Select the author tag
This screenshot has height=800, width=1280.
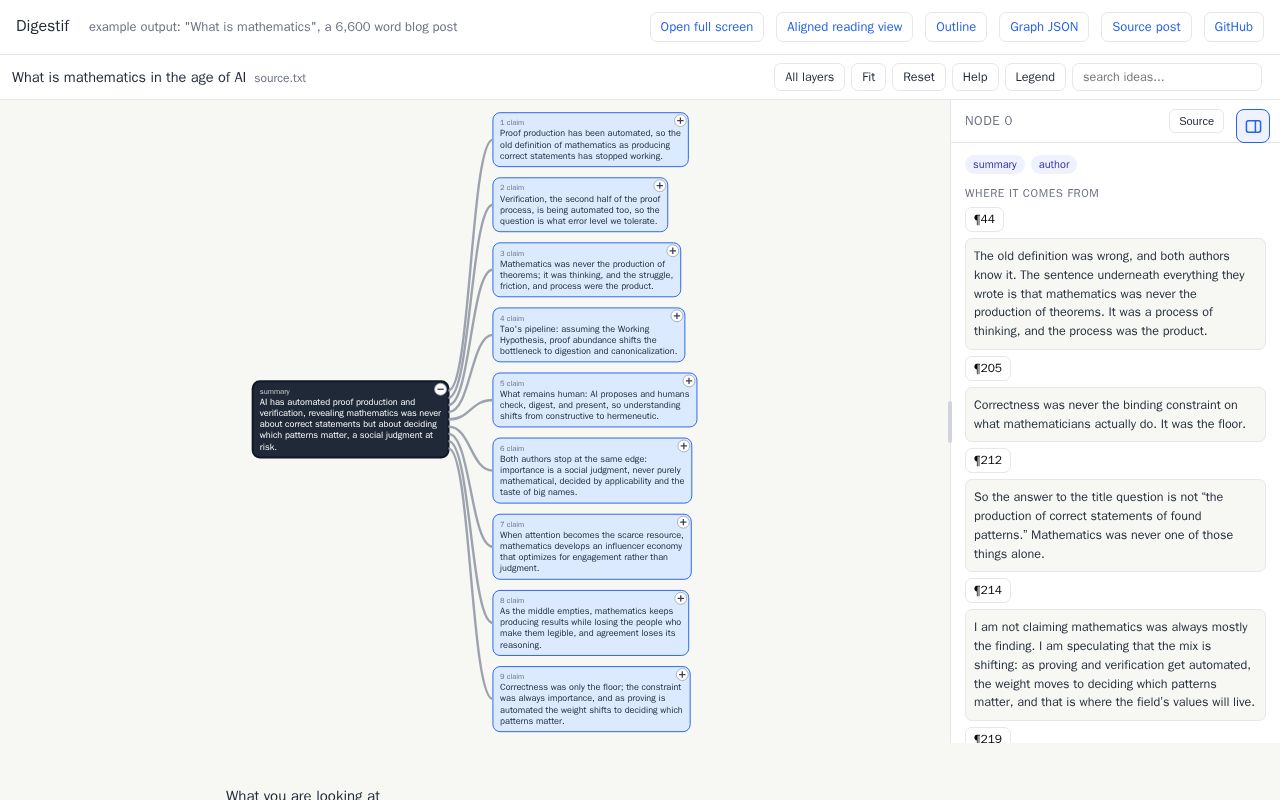[x=1054, y=164]
